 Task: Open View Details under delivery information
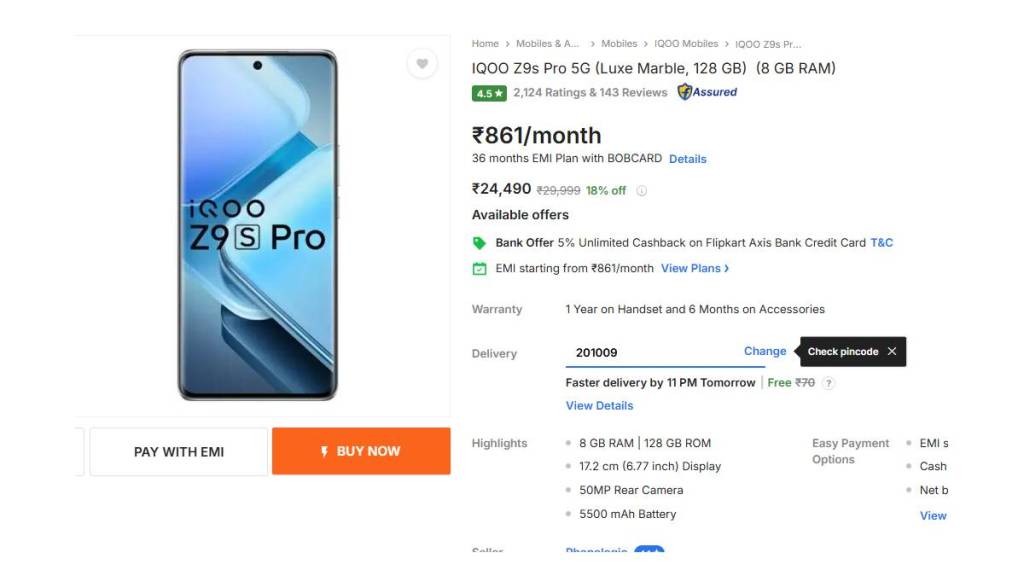pos(599,406)
